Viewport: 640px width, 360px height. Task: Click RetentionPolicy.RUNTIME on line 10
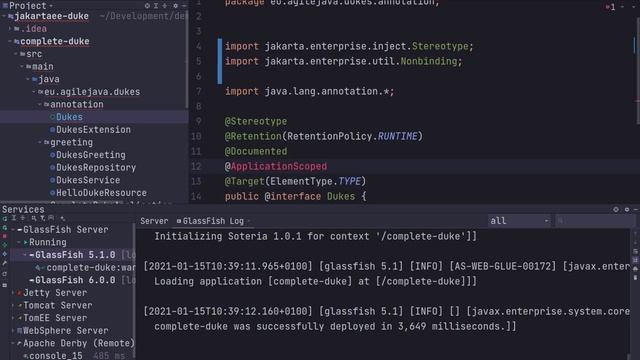point(353,136)
